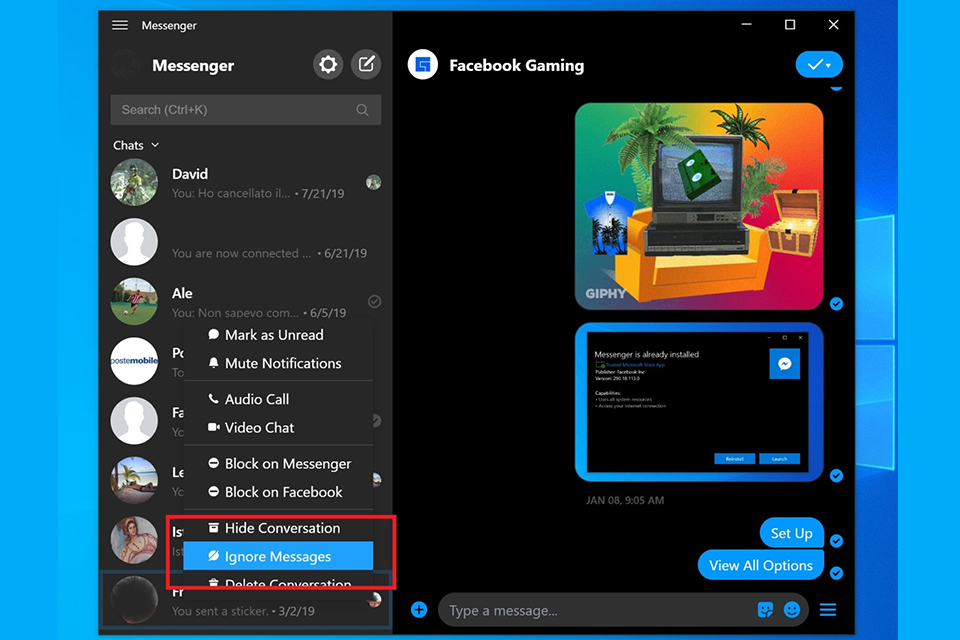960x640 pixels.
Task: Minimize the Messenger window
Action: [x=746, y=24]
